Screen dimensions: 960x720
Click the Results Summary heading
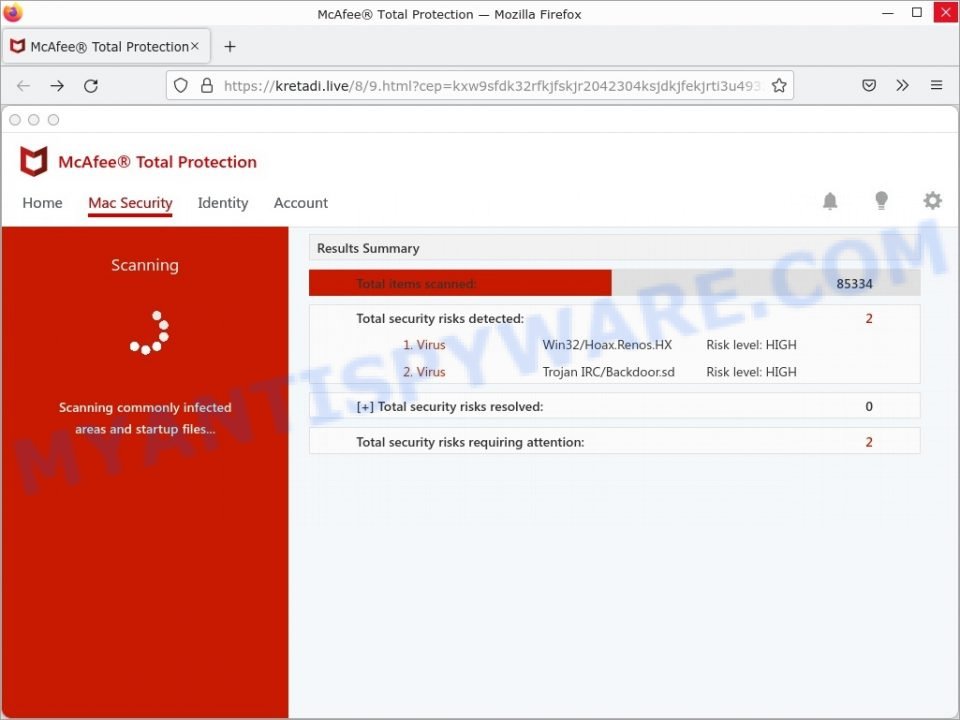(368, 249)
